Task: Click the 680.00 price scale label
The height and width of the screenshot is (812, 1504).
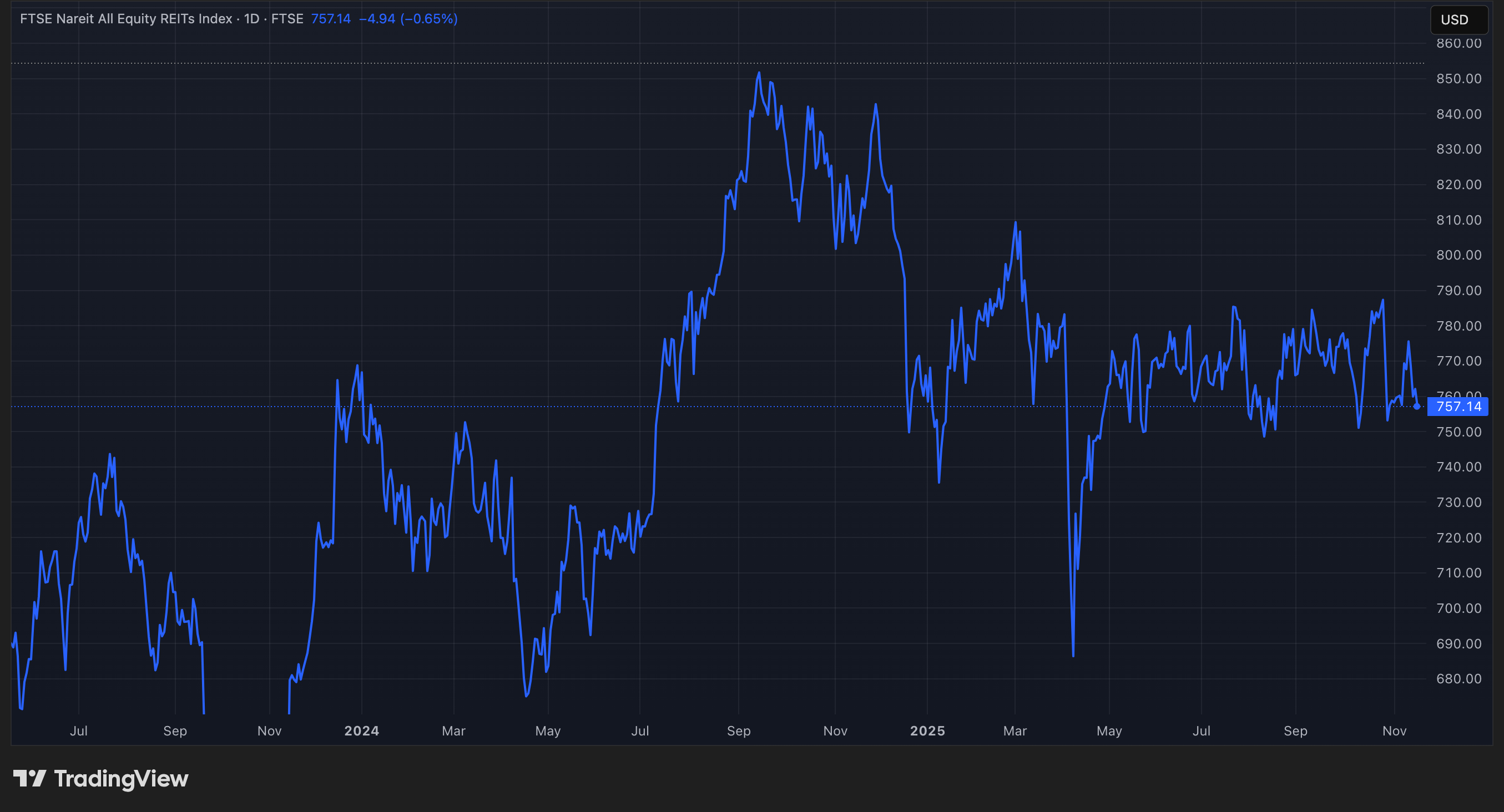Action: 1458,678
